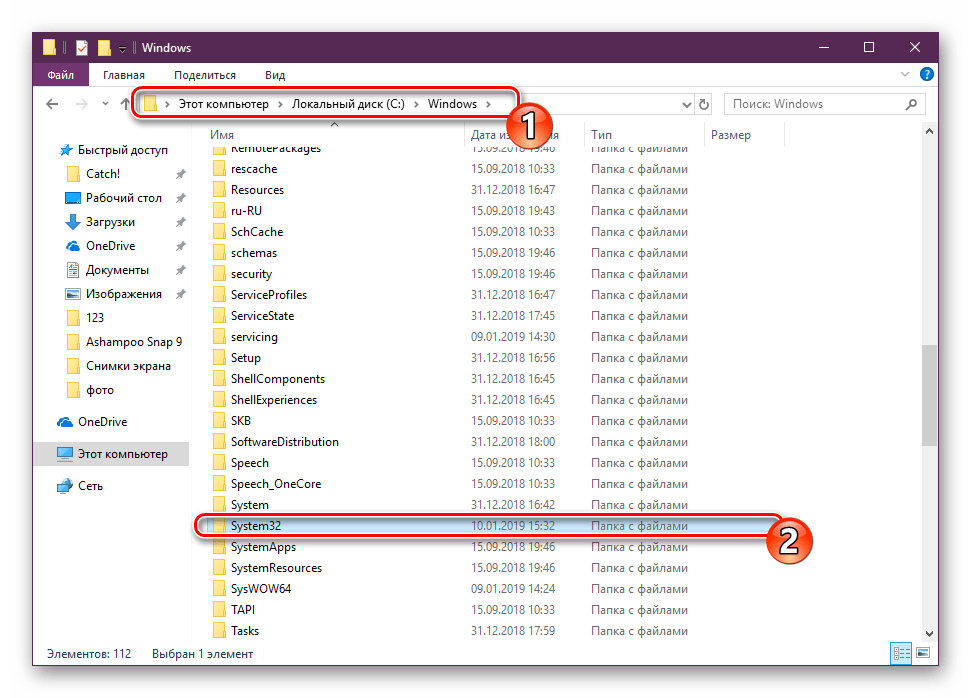Screen dimensions: 971x698
Task: Click the vertical scrollbar thumb
Action: (x=928, y=395)
